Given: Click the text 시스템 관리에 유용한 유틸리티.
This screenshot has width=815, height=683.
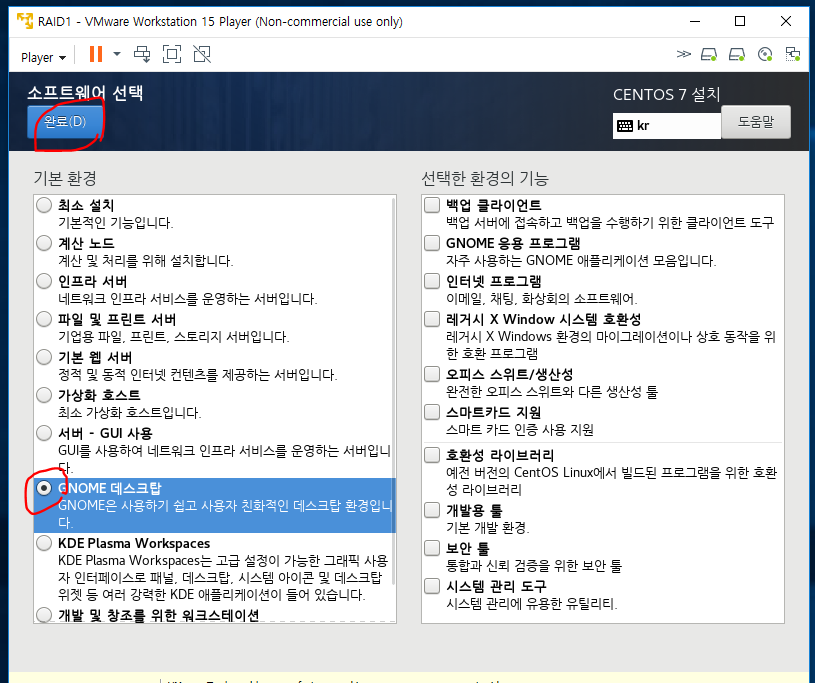Looking at the screenshot, I should pos(532,604).
